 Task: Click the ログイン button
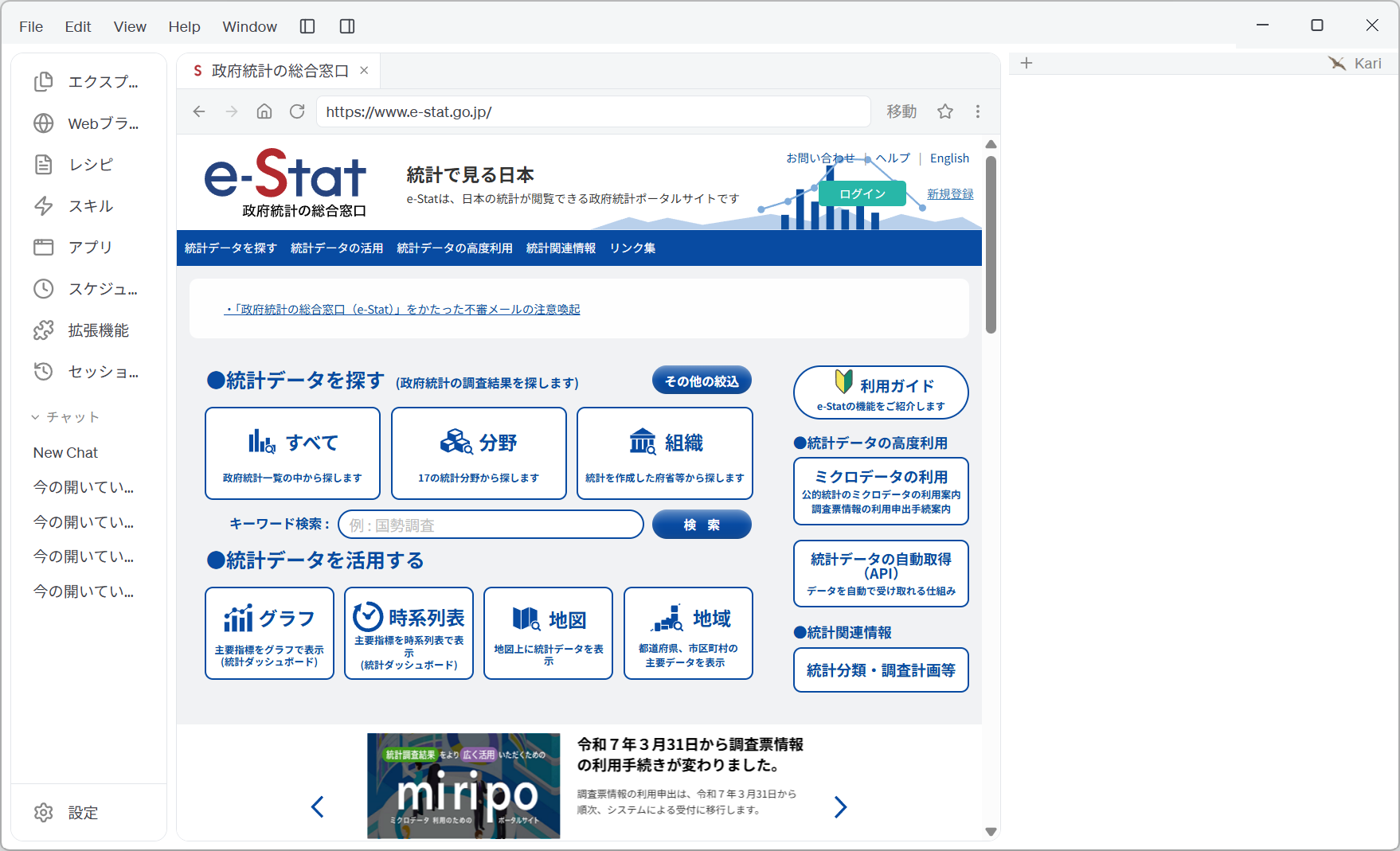click(862, 193)
